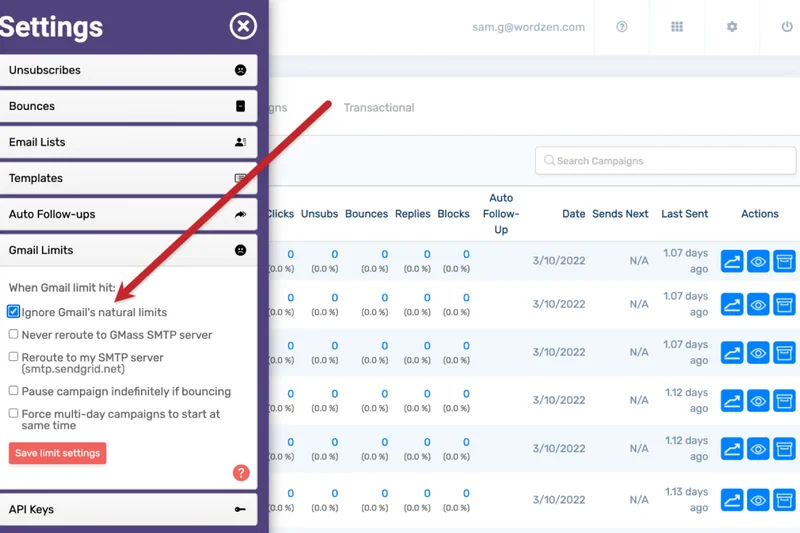Click the red help bubble in Gmail Limits
The width and height of the screenshot is (800, 533).
pos(241,473)
